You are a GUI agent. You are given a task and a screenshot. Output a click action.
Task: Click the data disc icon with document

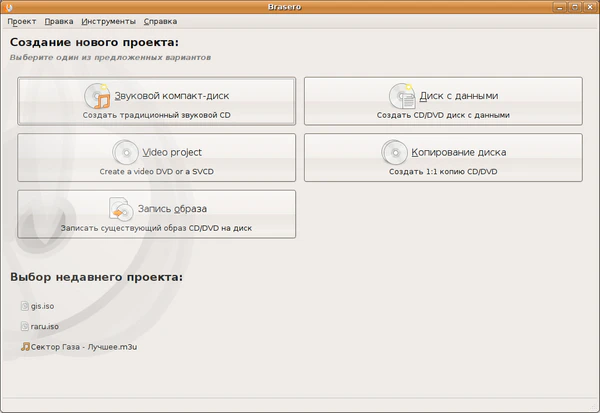402,96
